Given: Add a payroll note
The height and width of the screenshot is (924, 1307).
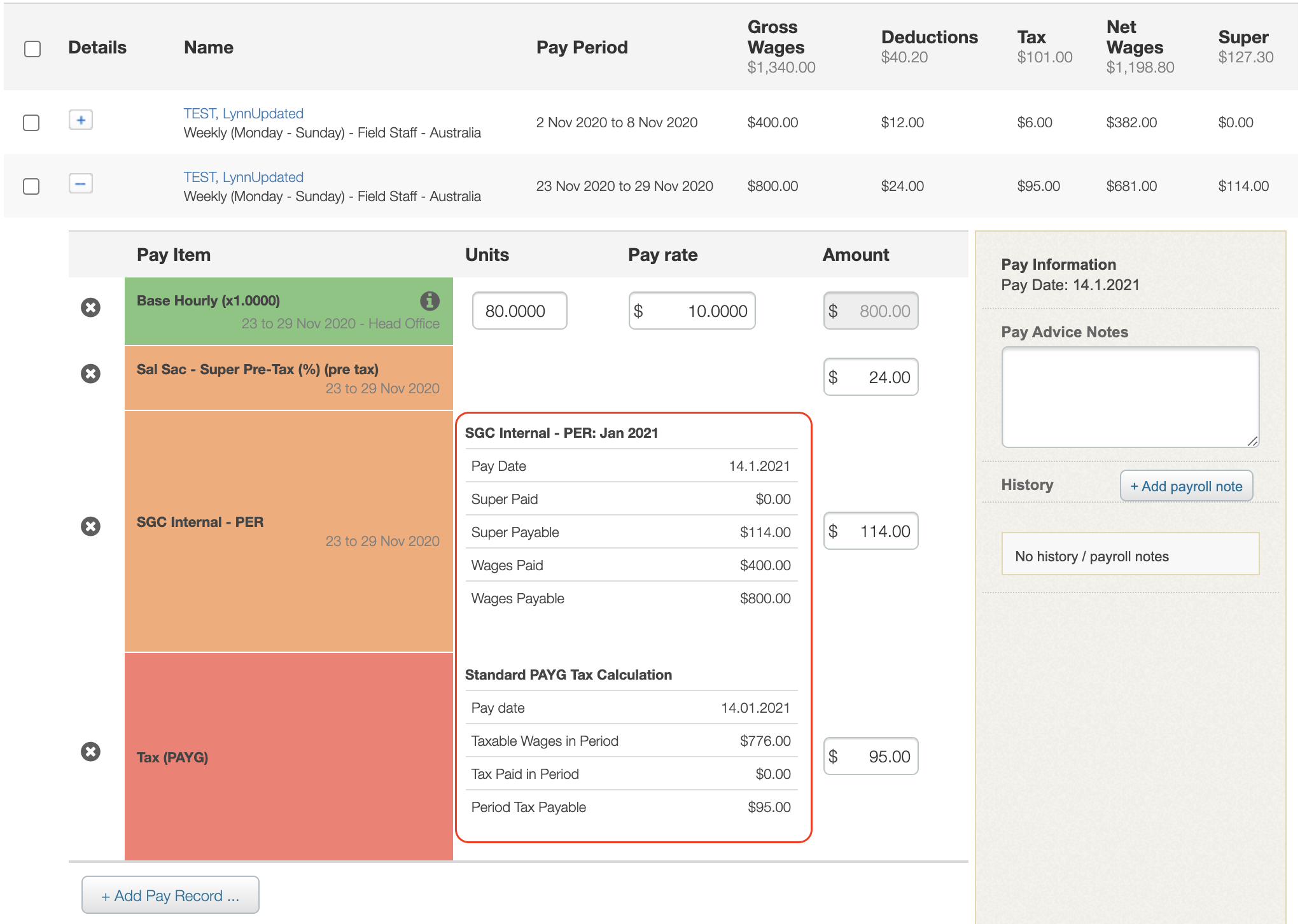Looking at the screenshot, I should 1185,486.
